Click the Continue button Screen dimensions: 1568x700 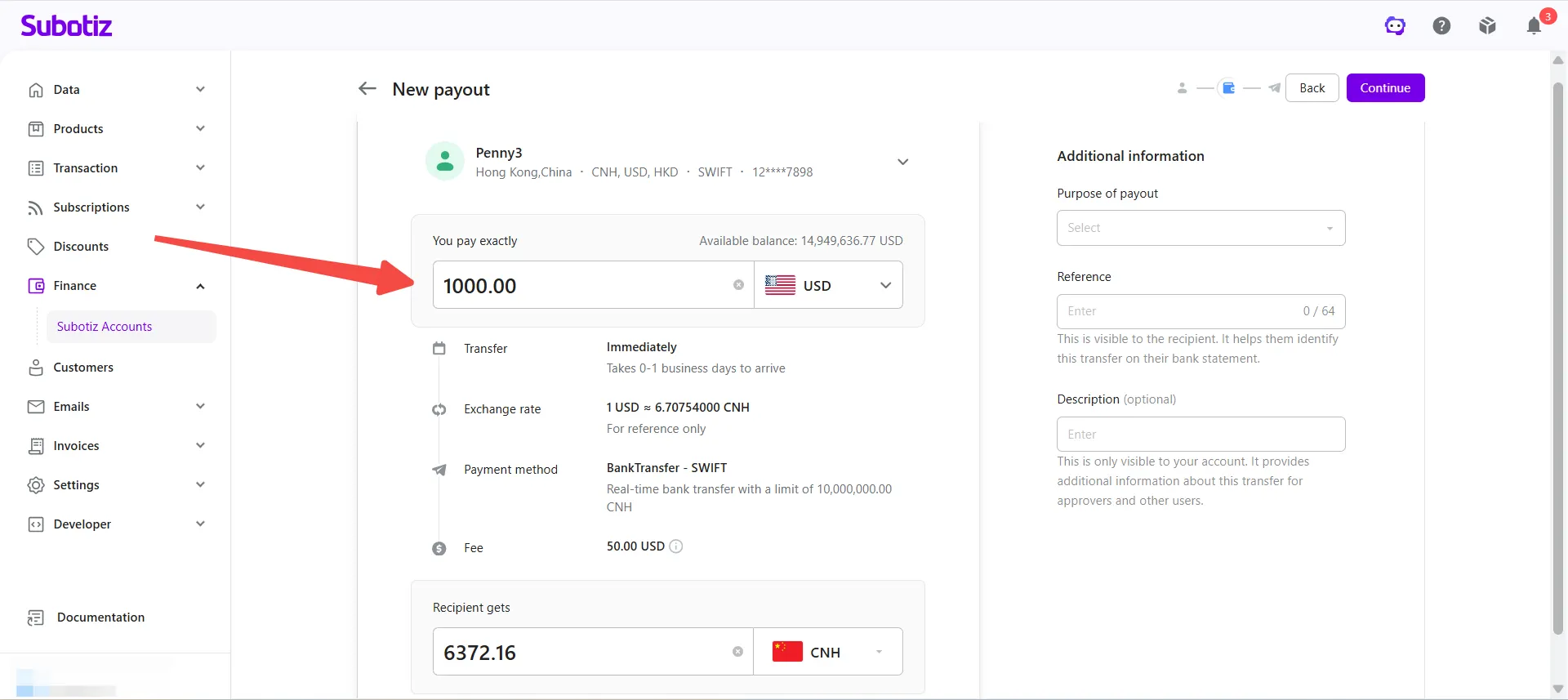(1385, 88)
